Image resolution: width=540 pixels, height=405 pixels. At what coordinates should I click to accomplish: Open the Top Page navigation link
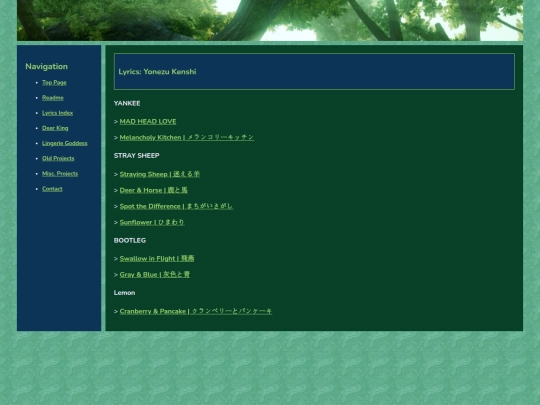[x=54, y=83]
